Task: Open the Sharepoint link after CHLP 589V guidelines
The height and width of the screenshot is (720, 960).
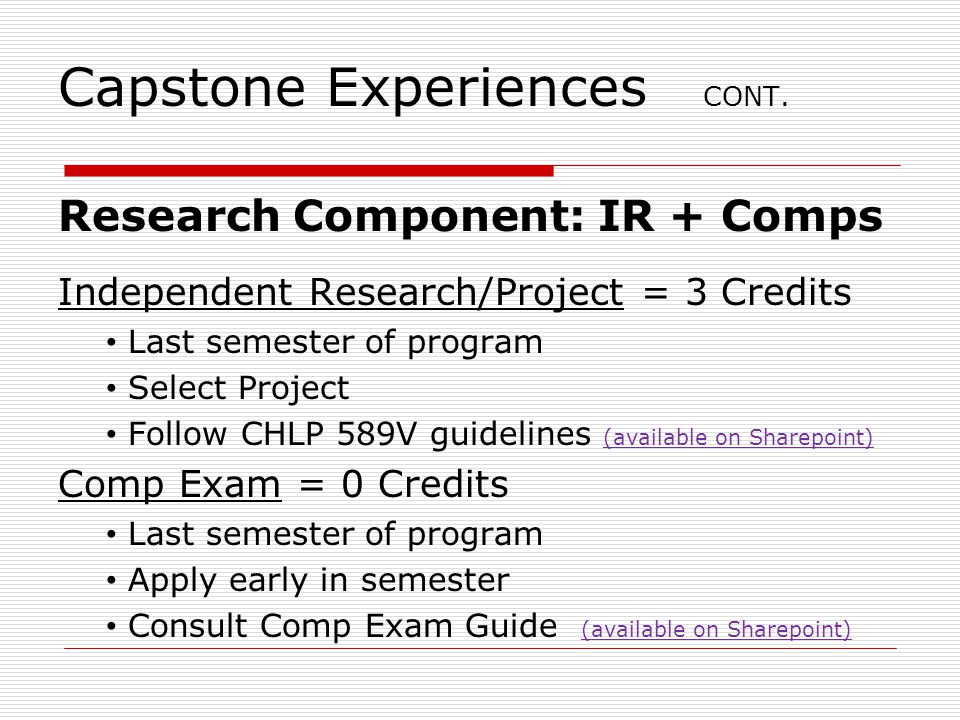Action: pyautogui.click(x=738, y=437)
